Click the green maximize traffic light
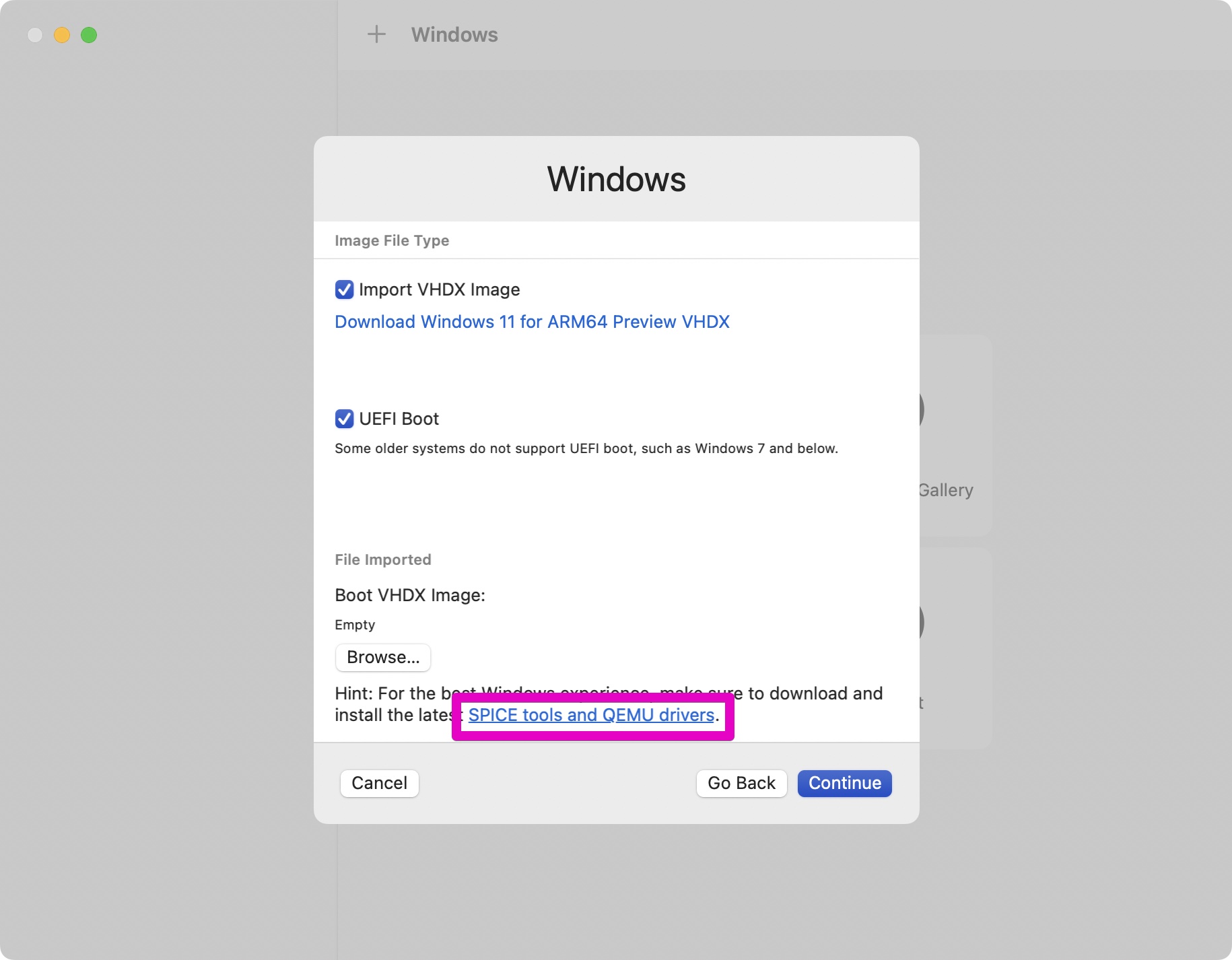 click(x=90, y=36)
